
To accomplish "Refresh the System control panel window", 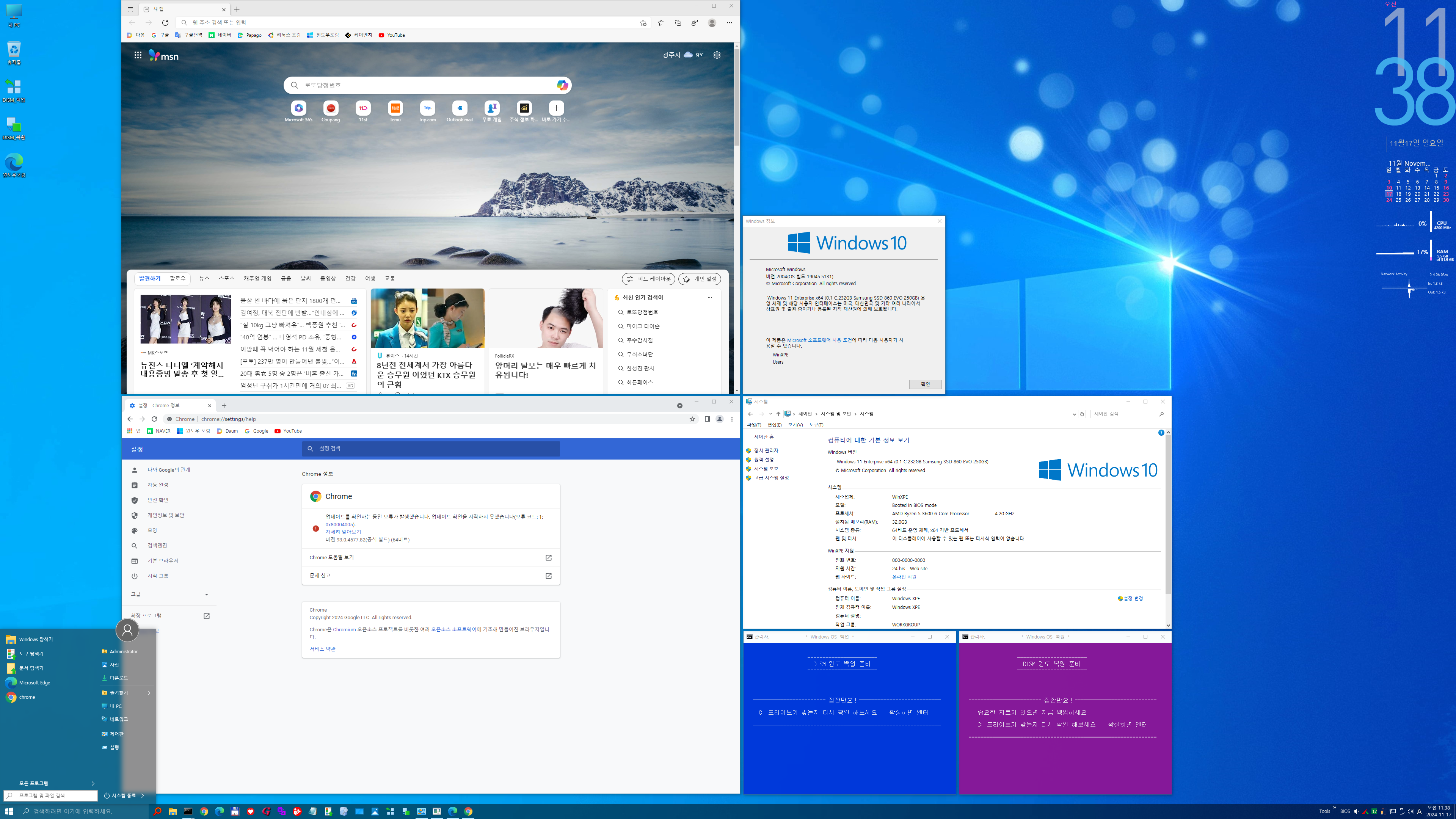I will (1082, 414).
